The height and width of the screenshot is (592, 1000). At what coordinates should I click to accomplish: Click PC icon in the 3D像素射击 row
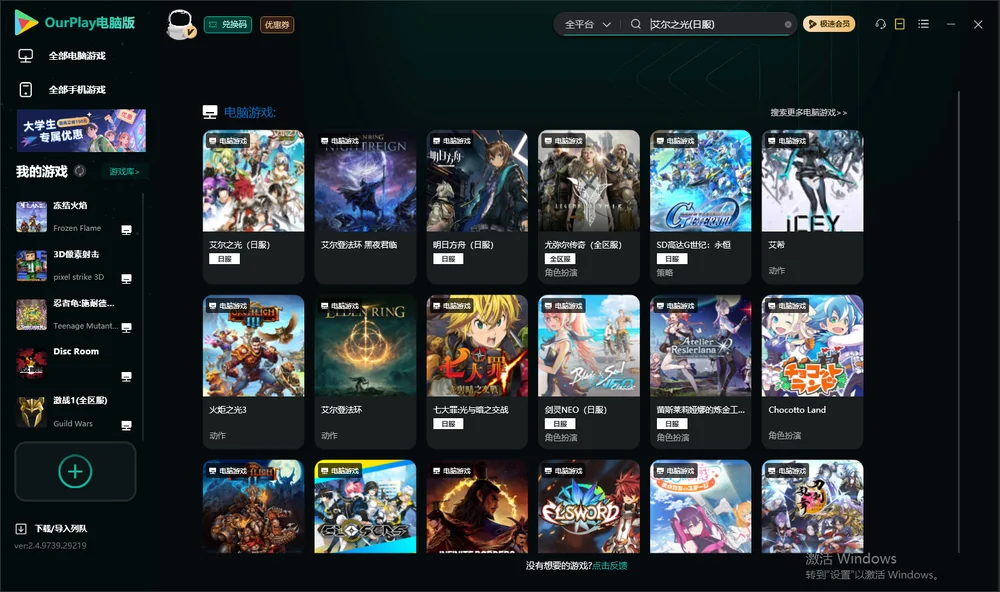tap(126, 279)
